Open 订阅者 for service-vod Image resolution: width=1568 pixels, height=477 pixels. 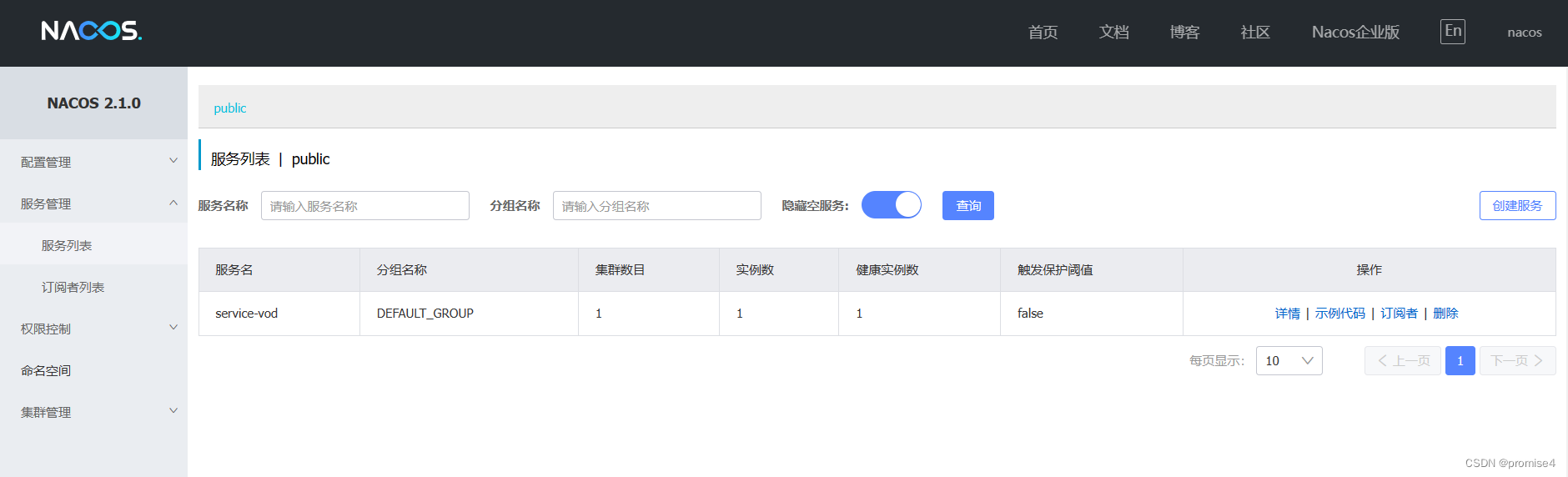(x=1400, y=314)
